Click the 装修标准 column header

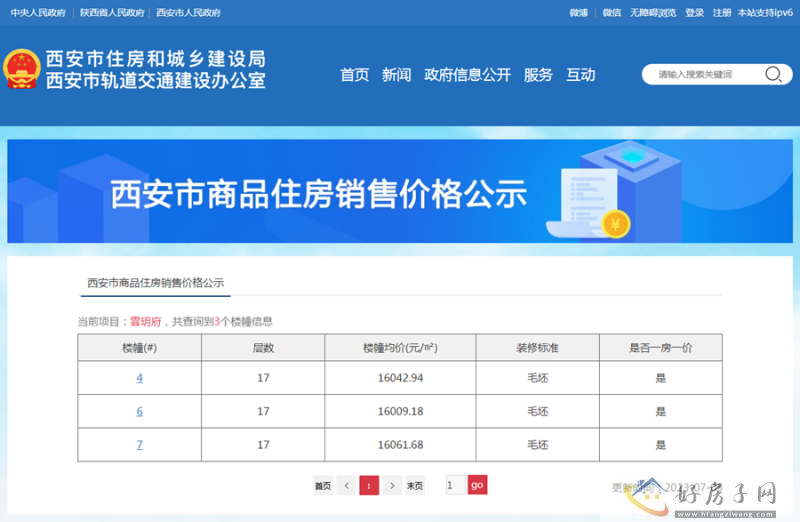(x=538, y=347)
